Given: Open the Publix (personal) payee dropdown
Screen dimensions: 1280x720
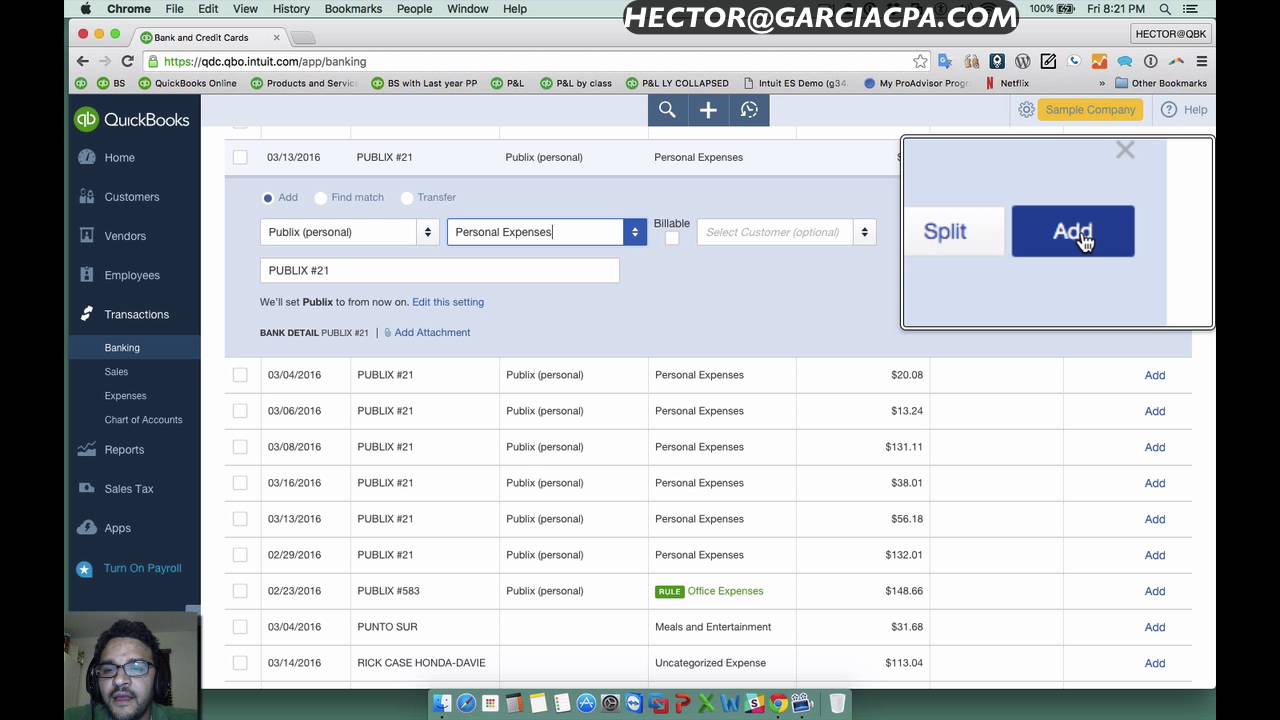Looking at the screenshot, I should pyautogui.click(x=428, y=232).
